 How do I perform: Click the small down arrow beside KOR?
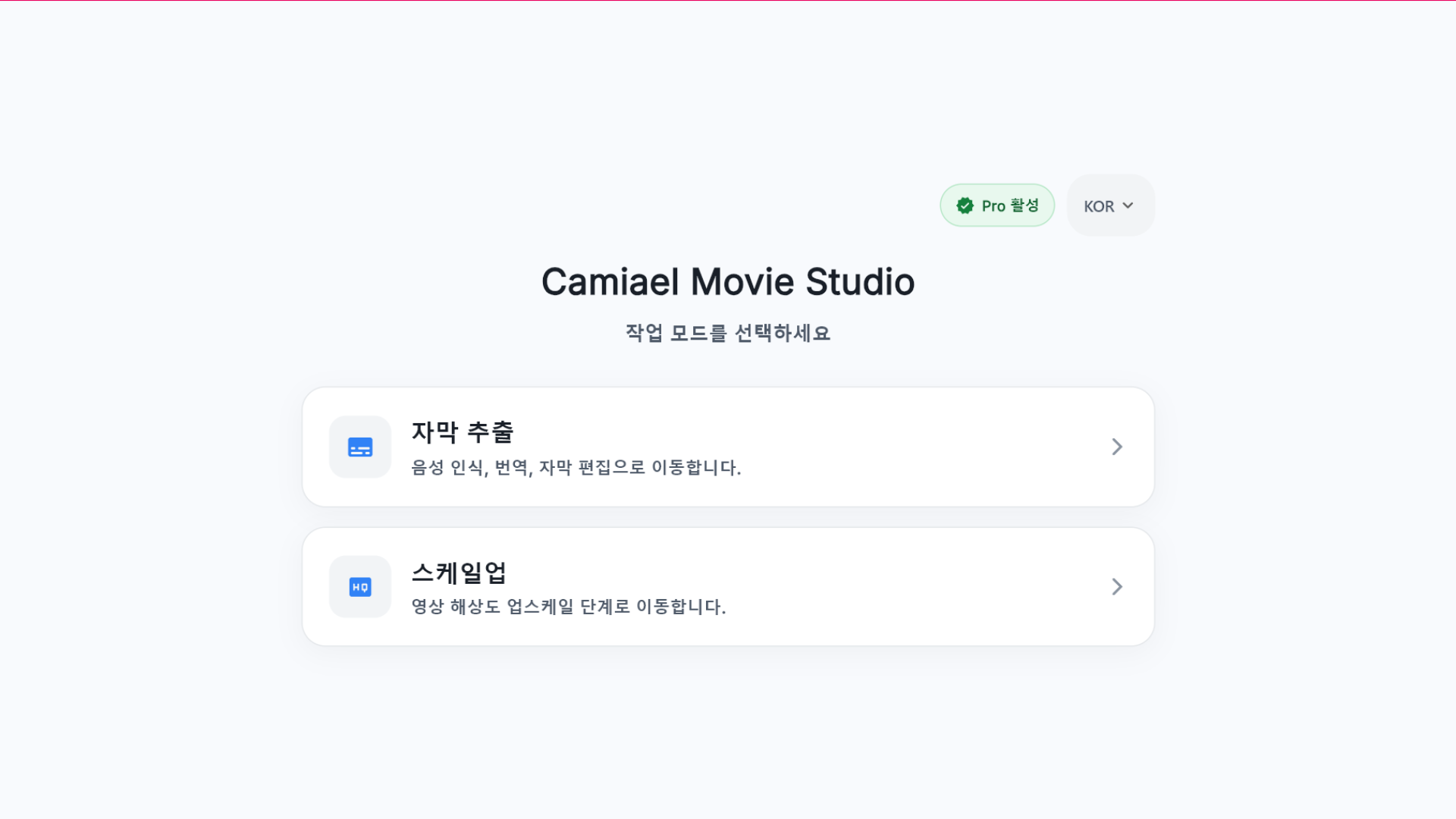coord(1128,206)
